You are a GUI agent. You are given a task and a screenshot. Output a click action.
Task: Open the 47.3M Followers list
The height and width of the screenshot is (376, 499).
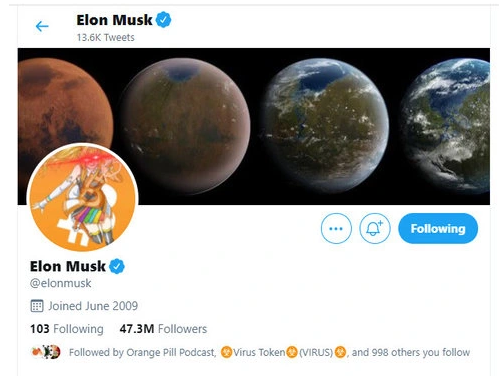pyautogui.click(x=163, y=329)
